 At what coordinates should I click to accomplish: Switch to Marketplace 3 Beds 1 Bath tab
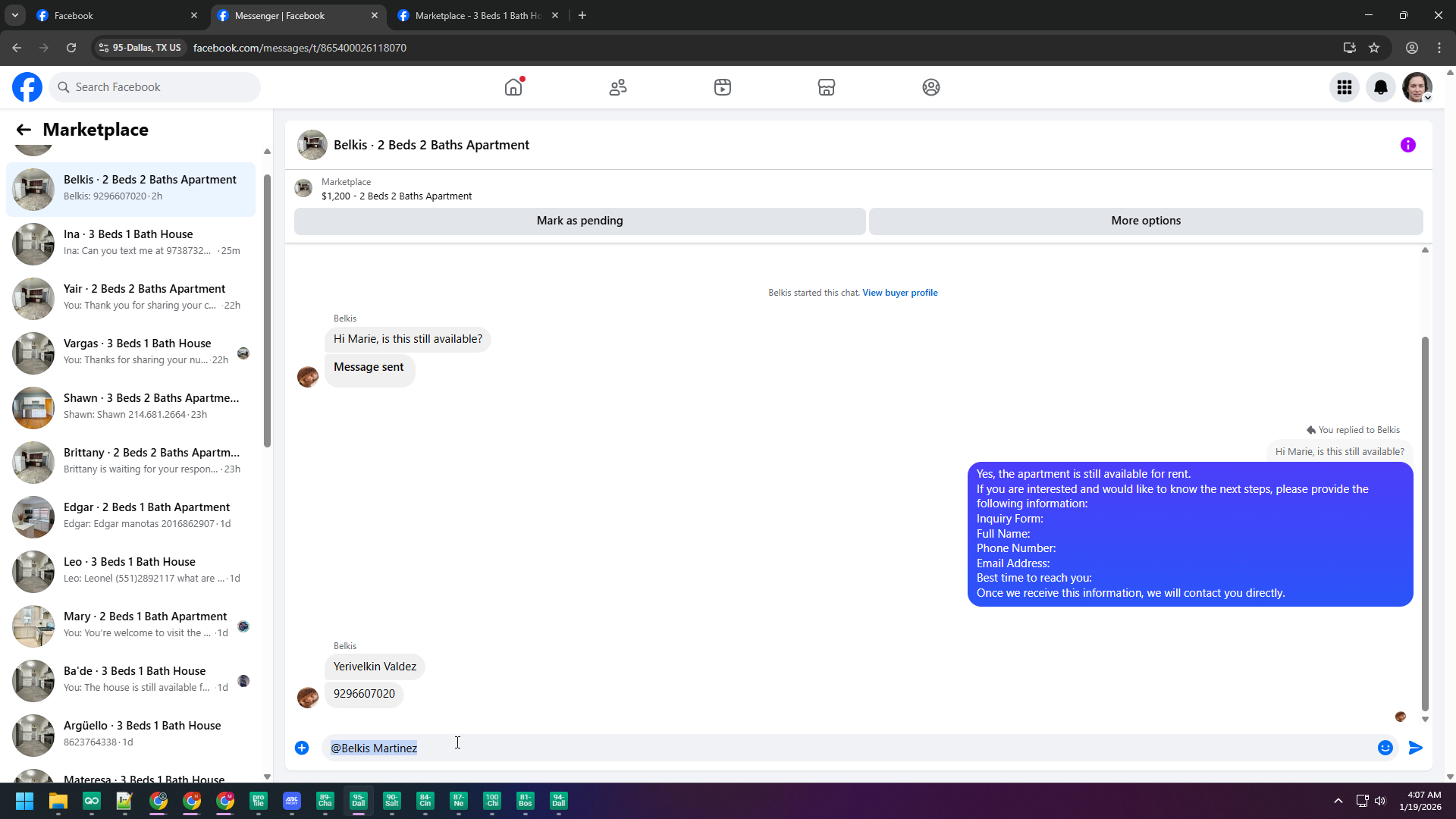[479, 15]
